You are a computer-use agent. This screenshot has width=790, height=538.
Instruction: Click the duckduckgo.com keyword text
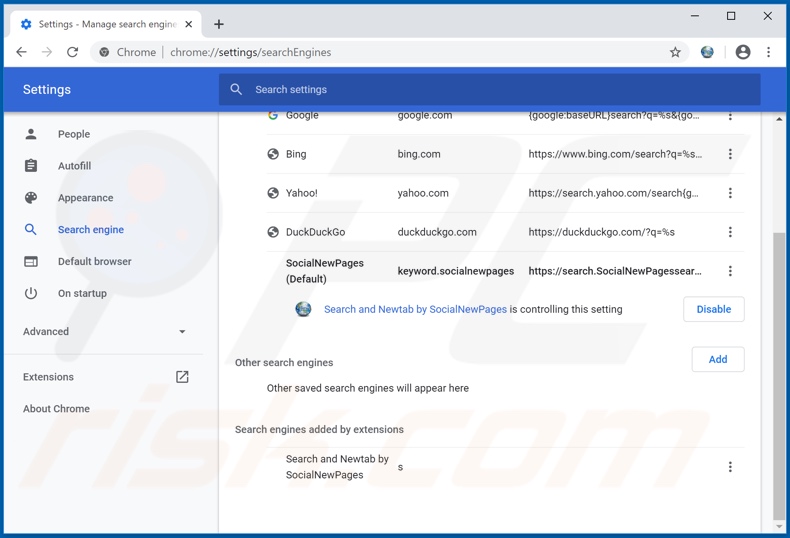(x=437, y=232)
